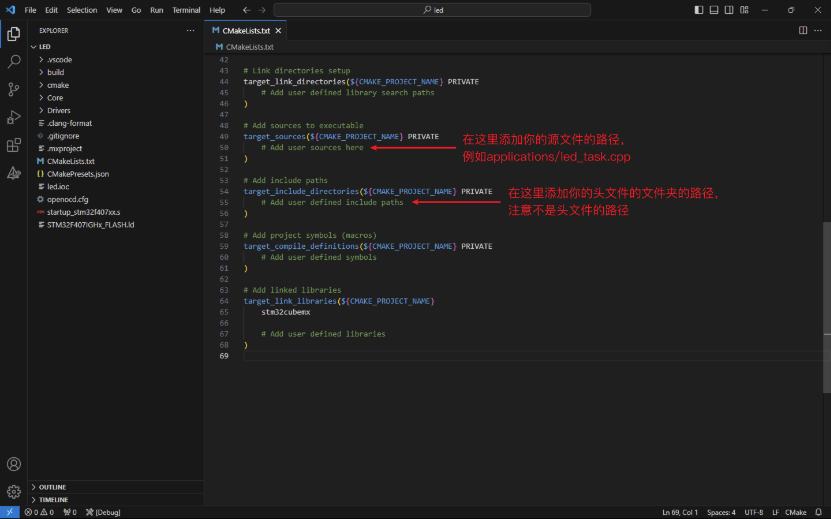Toggle the secondary side bar layout button
This screenshot has height=519, width=831.
tap(729, 10)
